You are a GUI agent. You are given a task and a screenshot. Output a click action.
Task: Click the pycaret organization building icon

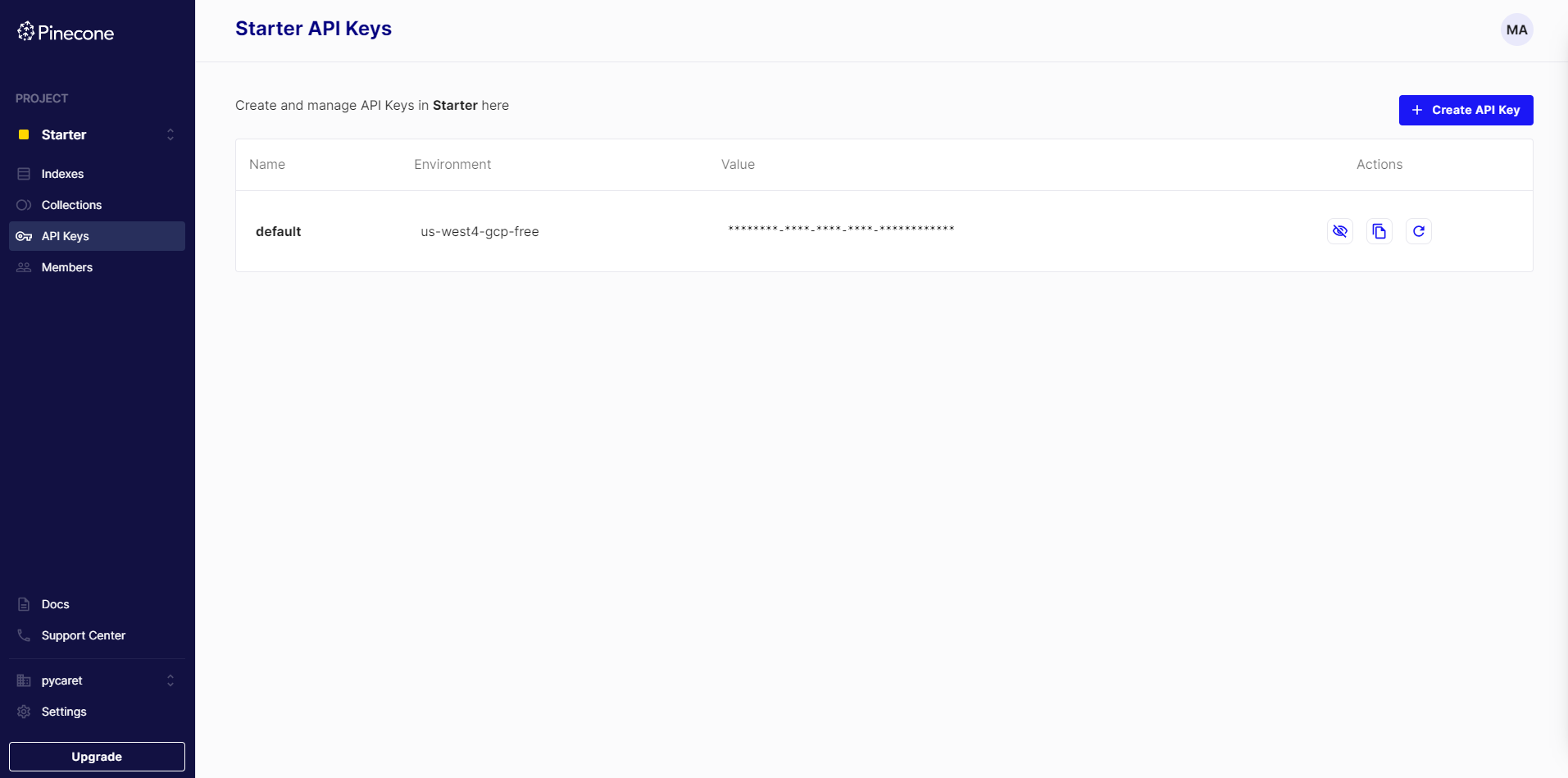[24, 680]
